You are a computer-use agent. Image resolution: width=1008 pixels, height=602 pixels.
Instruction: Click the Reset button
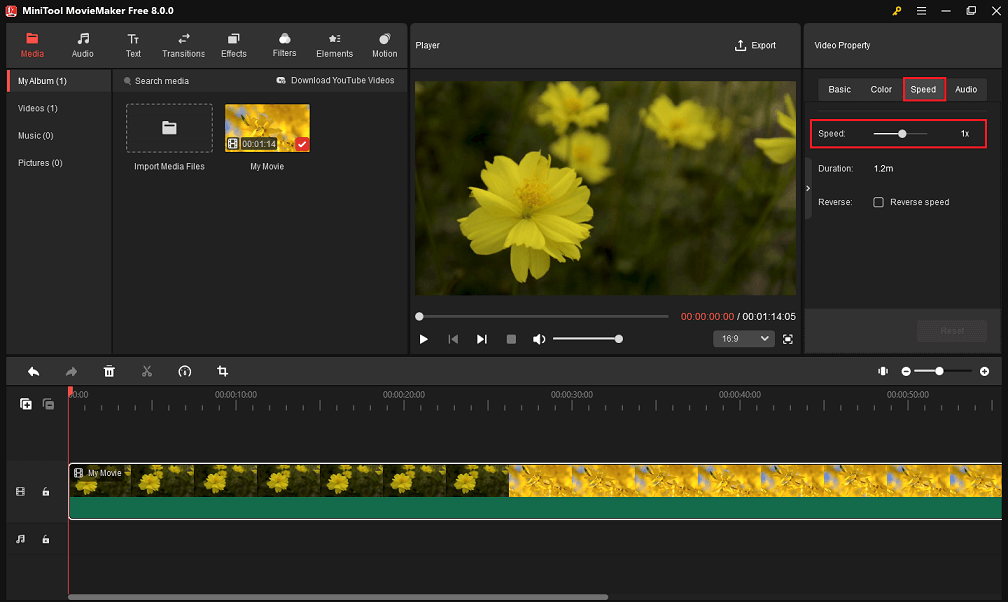coord(951,331)
